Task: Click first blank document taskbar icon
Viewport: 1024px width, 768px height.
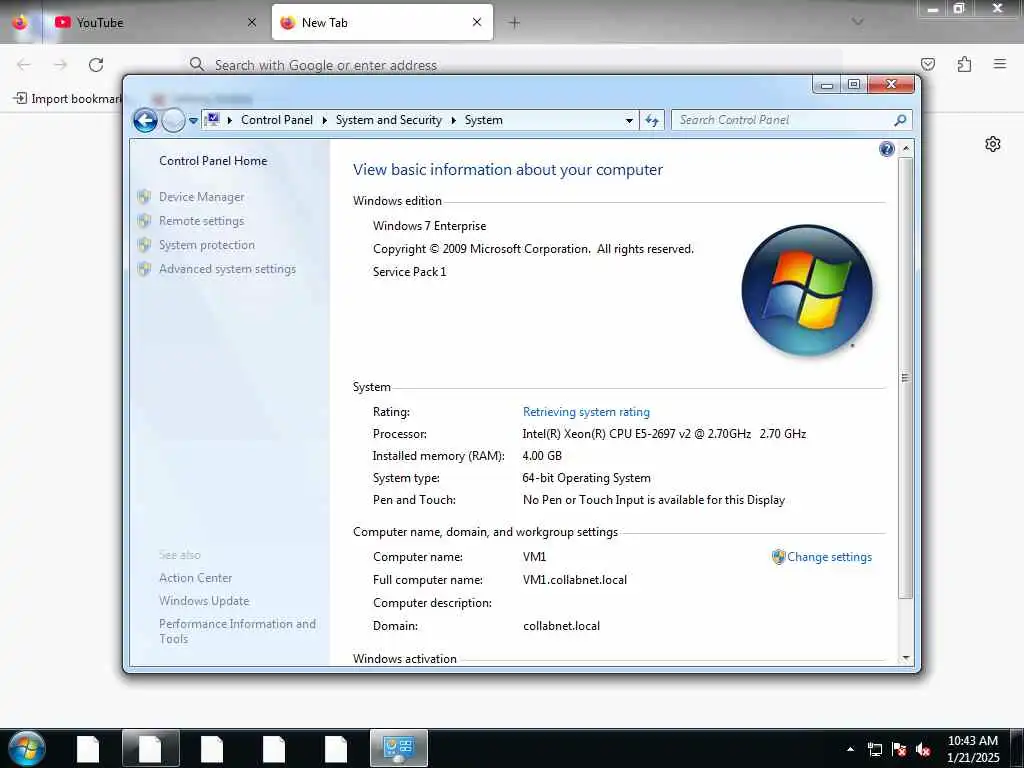Action: point(88,748)
